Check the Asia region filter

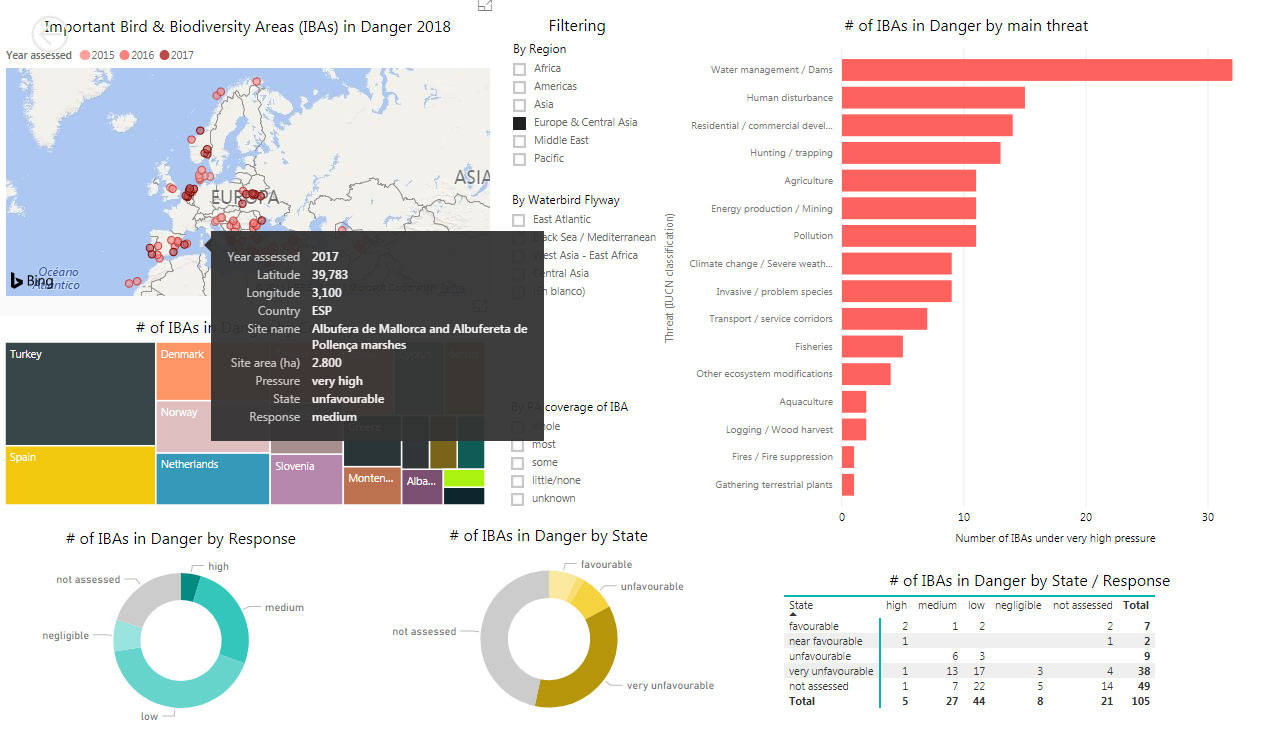coord(519,105)
